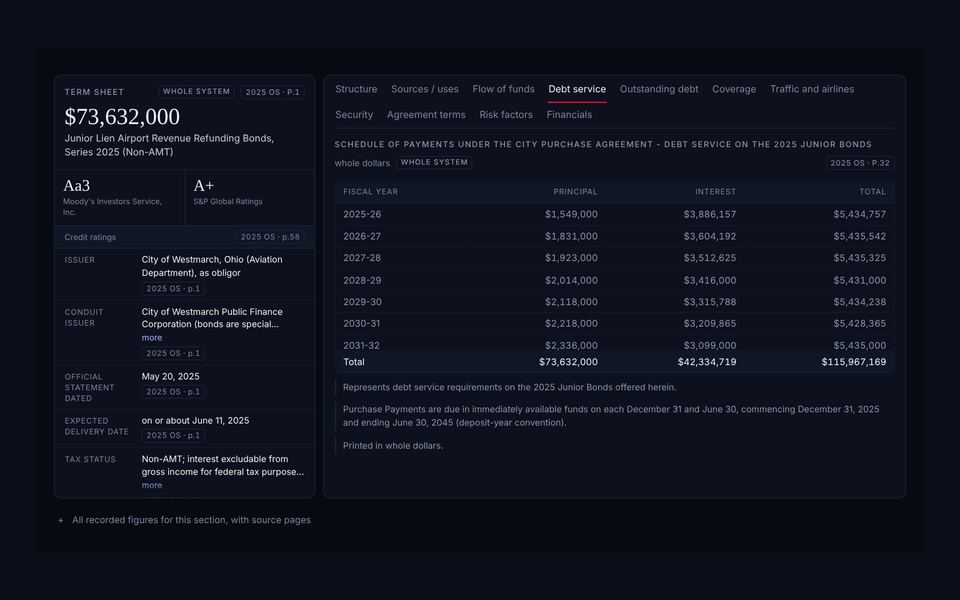Click the total principal $73,632,000 in table
This screenshot has height=600, width=960.
568,362
